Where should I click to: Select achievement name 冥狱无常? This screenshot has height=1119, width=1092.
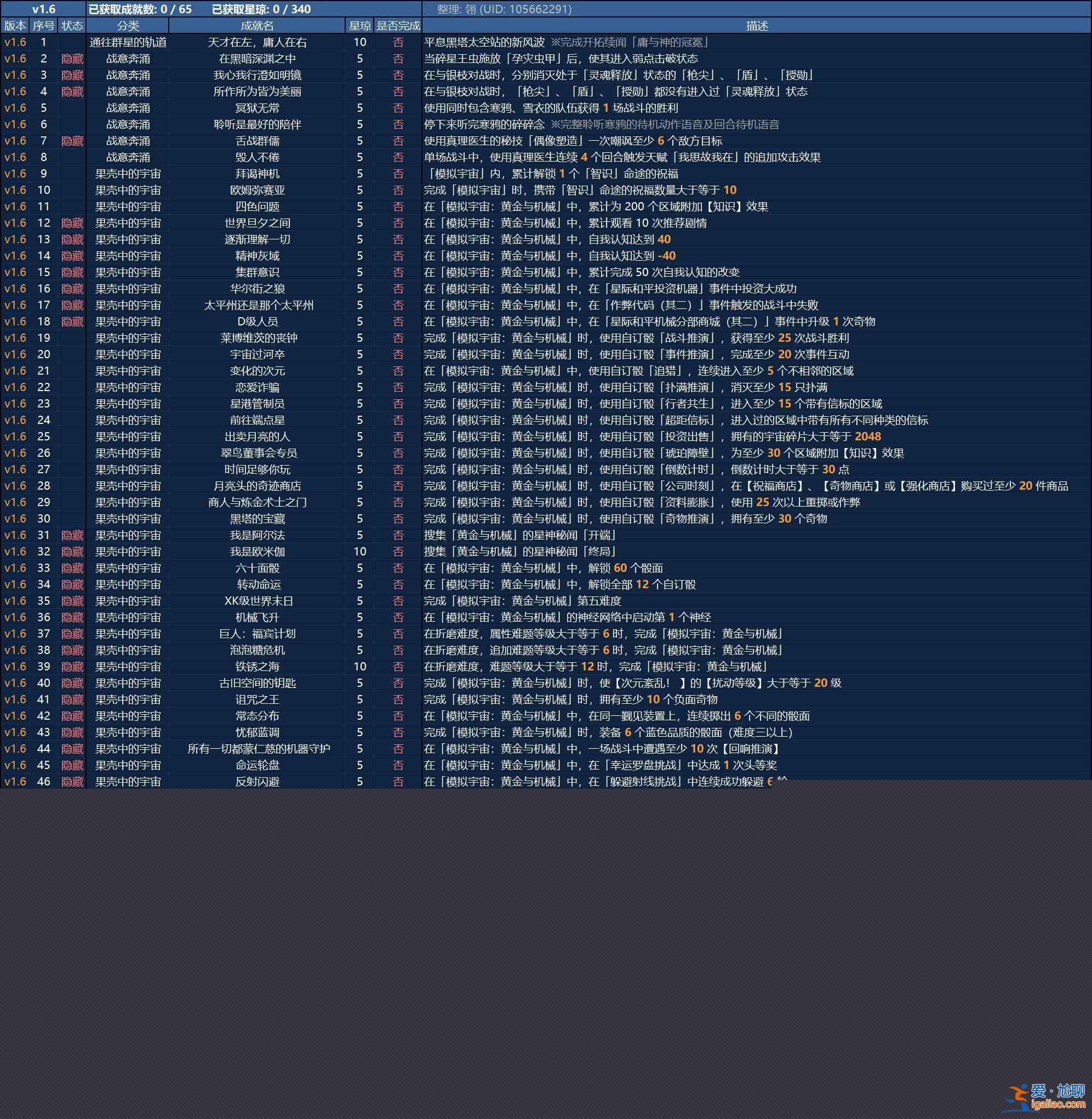click(x=257, y=108)
